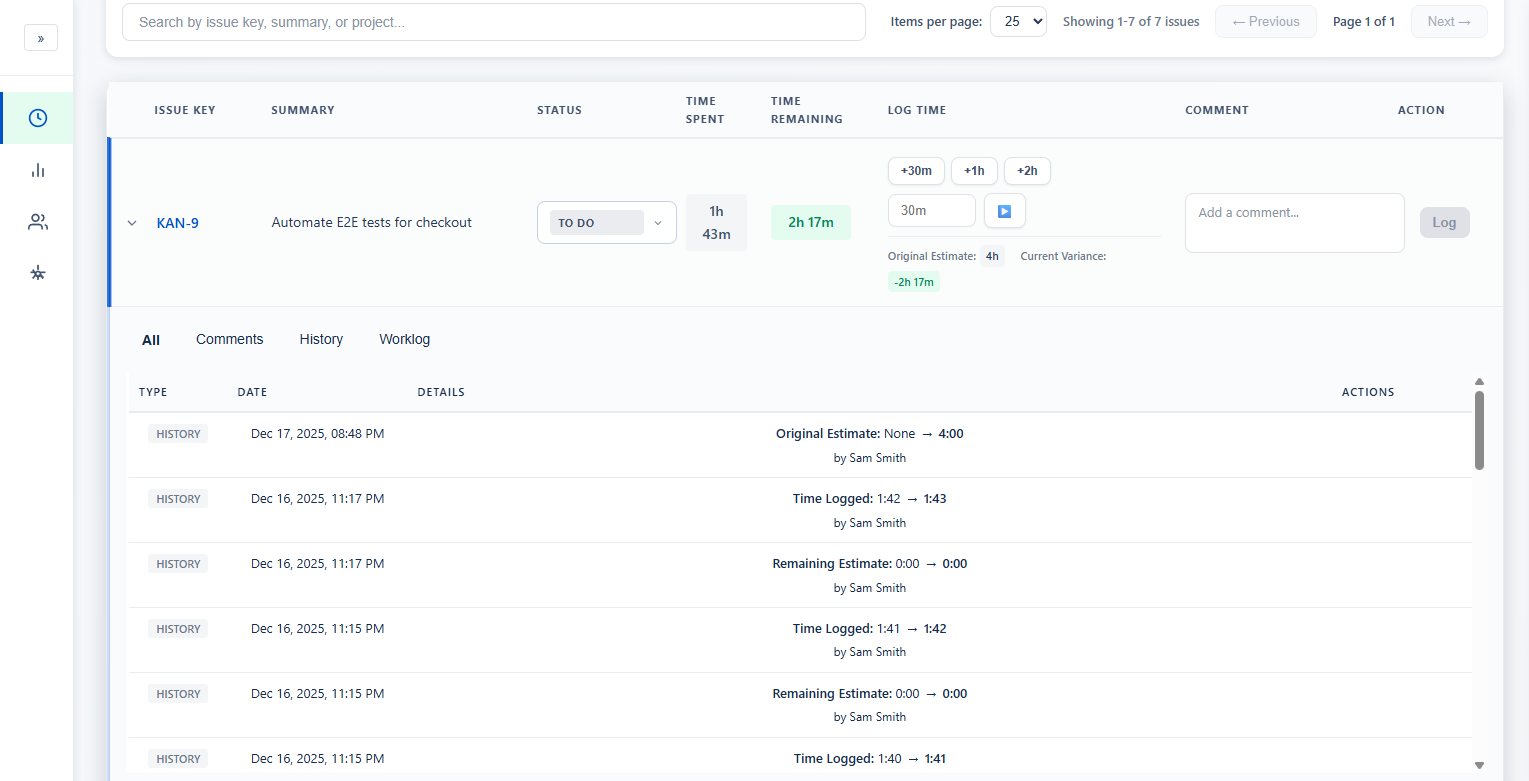The height and width of the screenshot is (781, 1529).
Task: Select the team members sidebar icon
Action: pos(37,221)
